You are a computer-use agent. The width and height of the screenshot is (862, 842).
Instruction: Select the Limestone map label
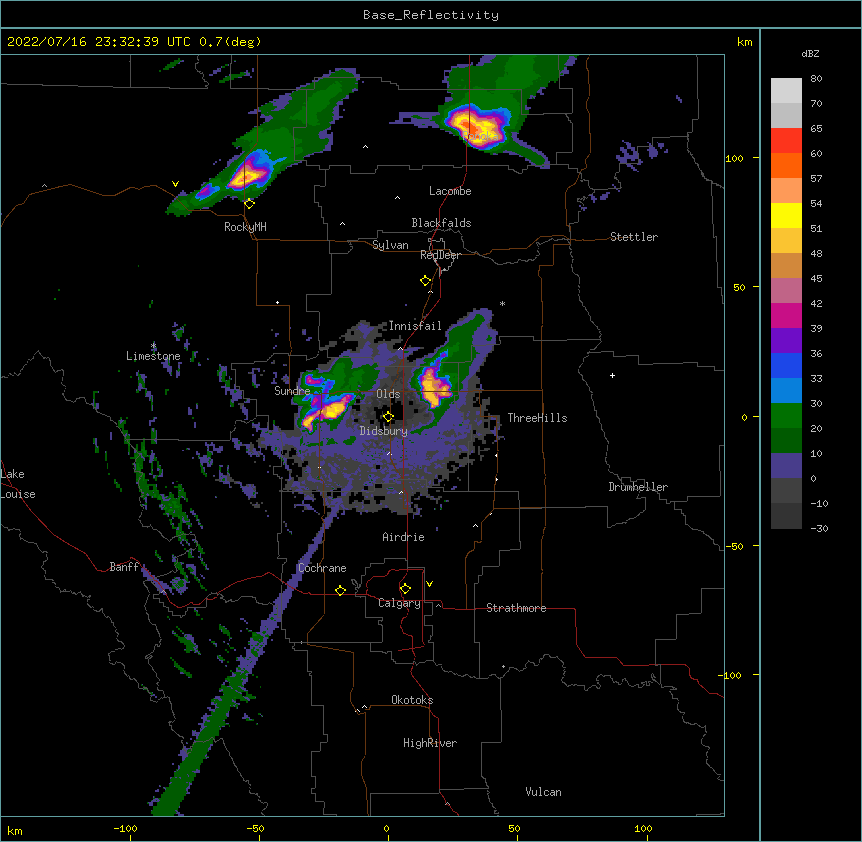click(x=153, y=356)
